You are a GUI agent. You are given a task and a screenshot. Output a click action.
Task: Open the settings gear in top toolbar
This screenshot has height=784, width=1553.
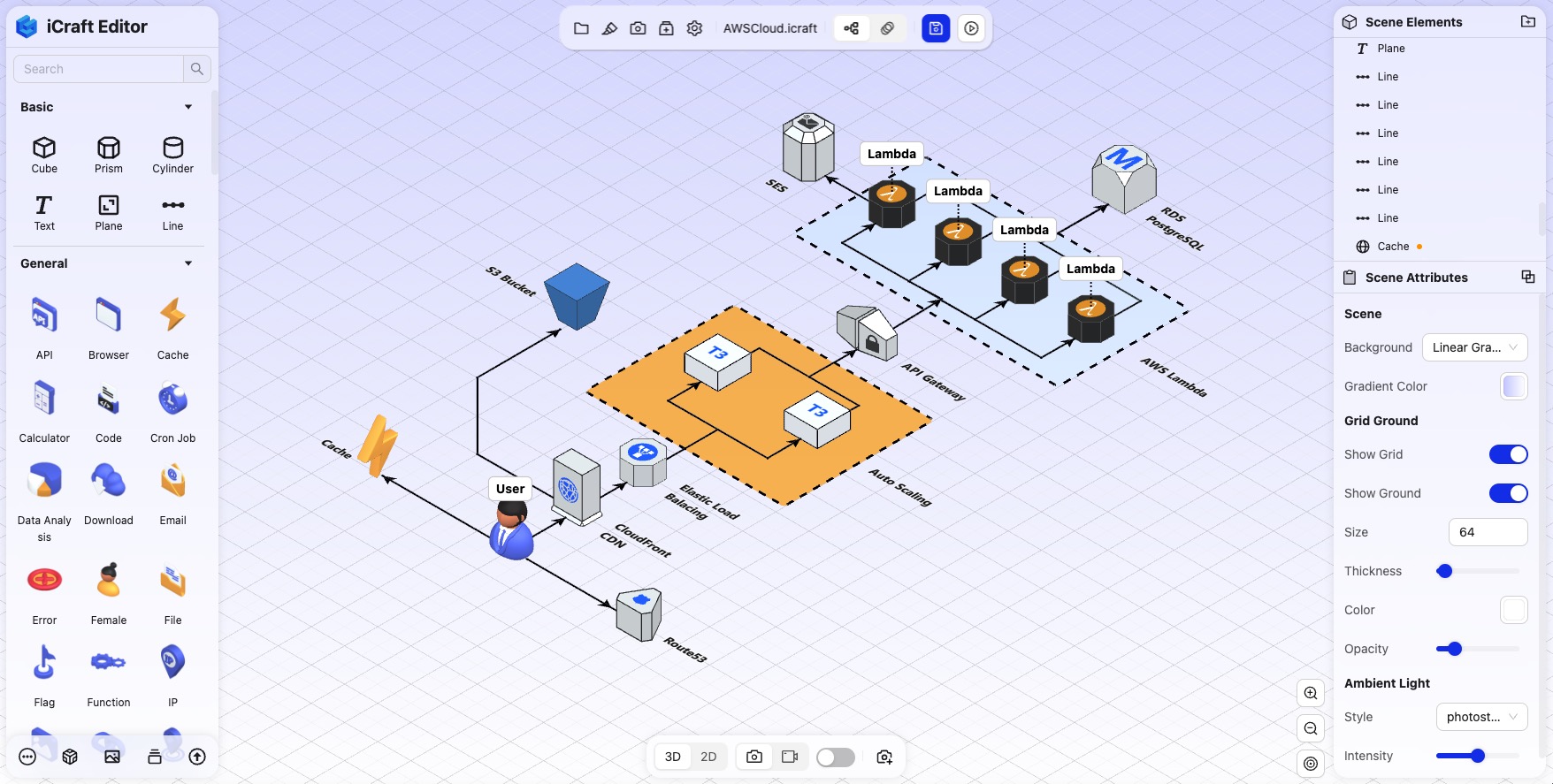pos(694,28)
